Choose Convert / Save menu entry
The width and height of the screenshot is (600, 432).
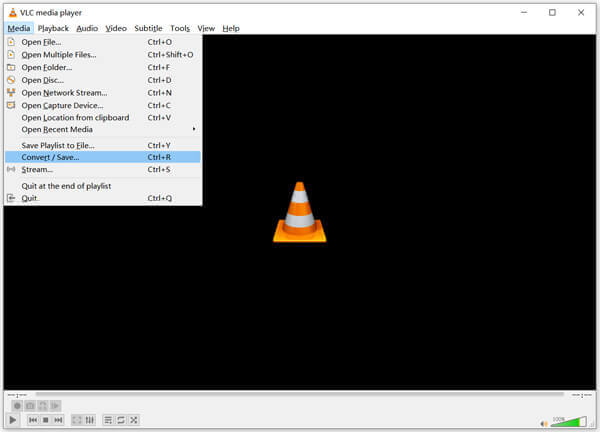pyautogui.click(x=103, y=157)
